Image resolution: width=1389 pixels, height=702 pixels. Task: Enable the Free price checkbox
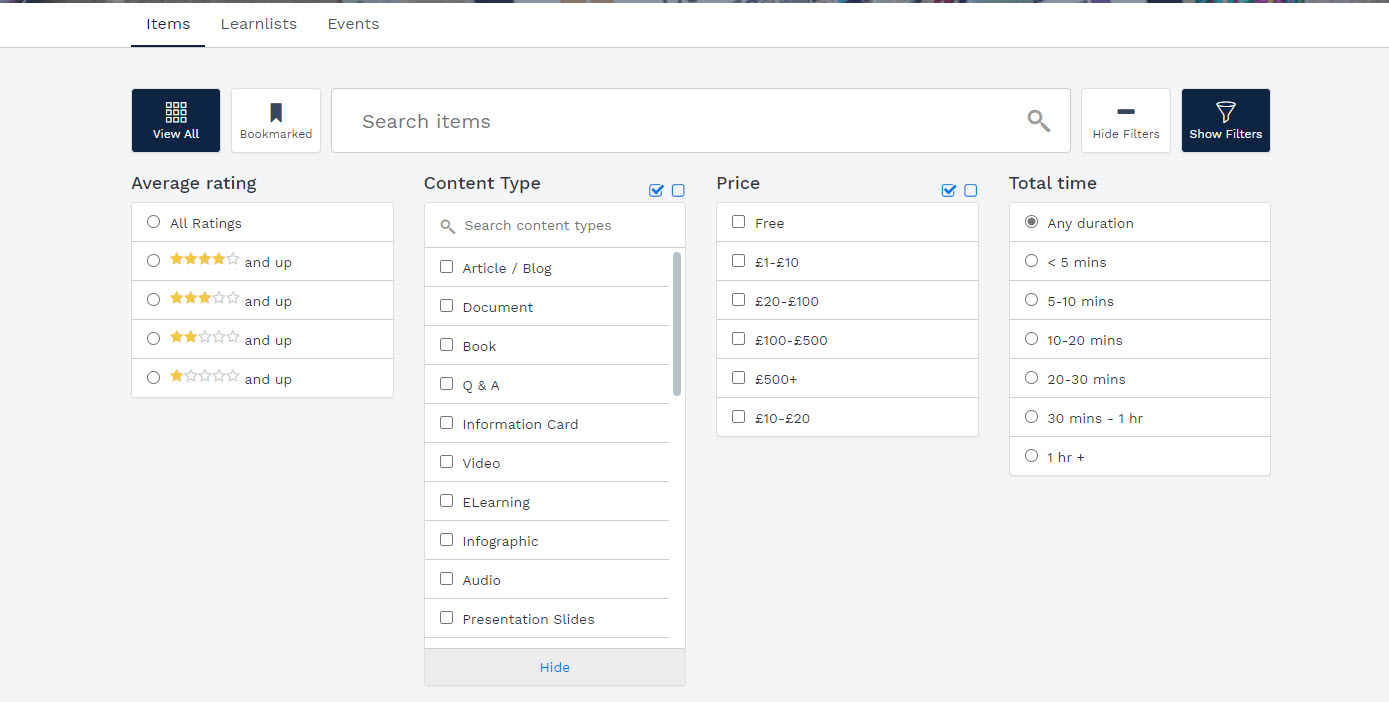pos(739,222)
